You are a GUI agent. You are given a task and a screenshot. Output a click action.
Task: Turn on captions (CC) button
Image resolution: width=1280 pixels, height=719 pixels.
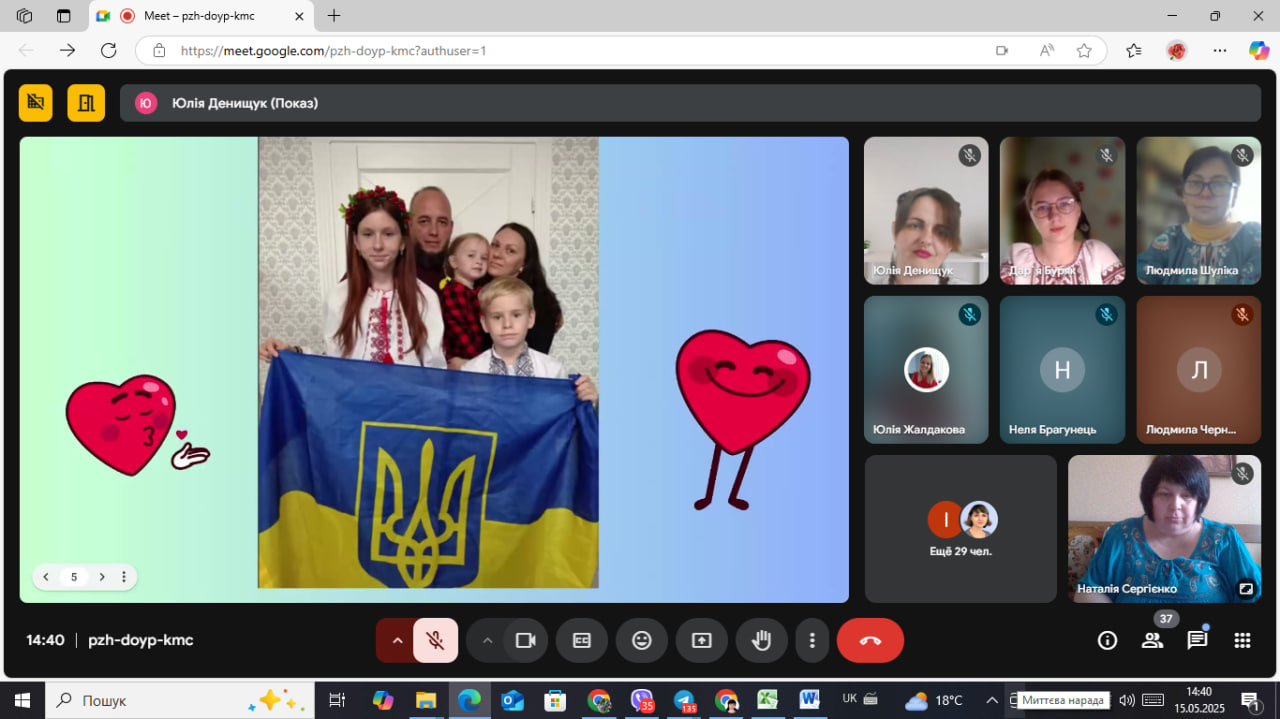(582, 641)
